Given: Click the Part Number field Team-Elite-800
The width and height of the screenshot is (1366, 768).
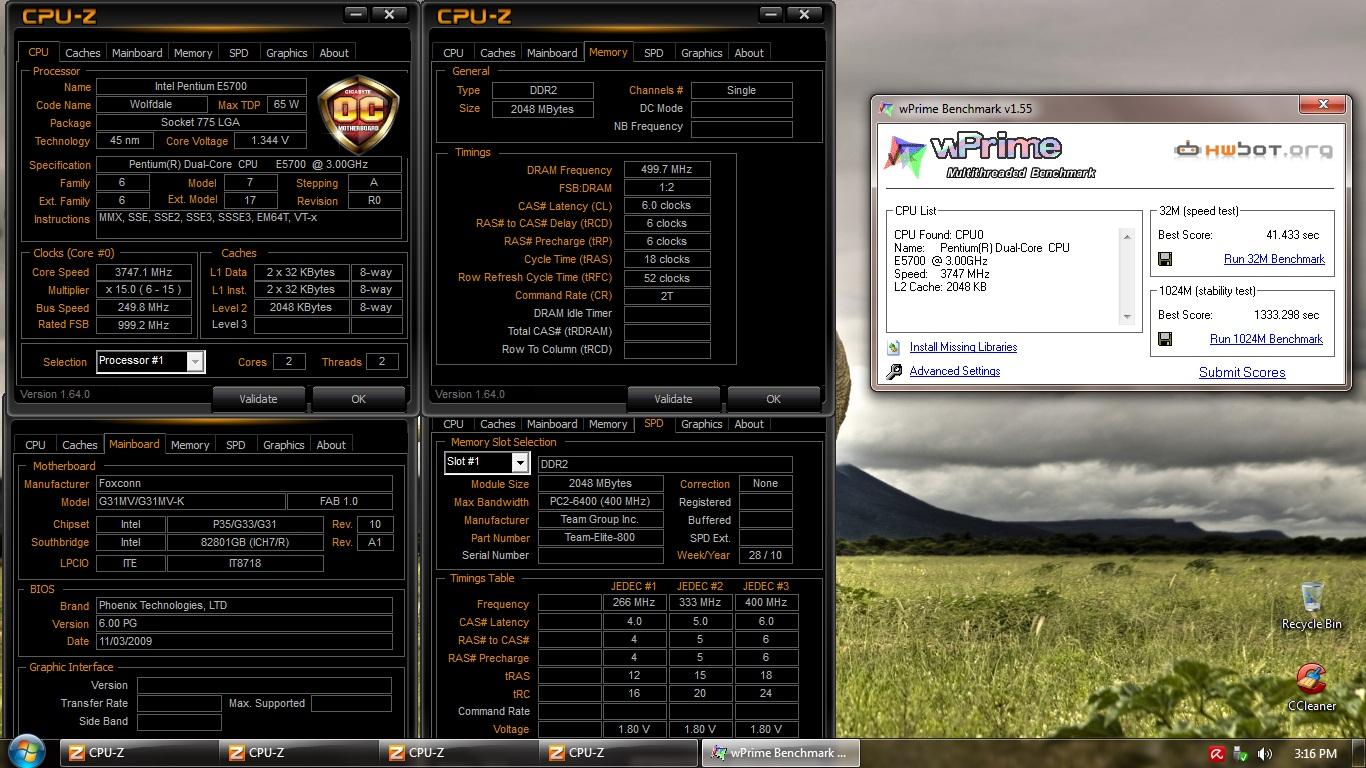Looking at the screenshot, I should pyautogui.click(x=600, y=538).
